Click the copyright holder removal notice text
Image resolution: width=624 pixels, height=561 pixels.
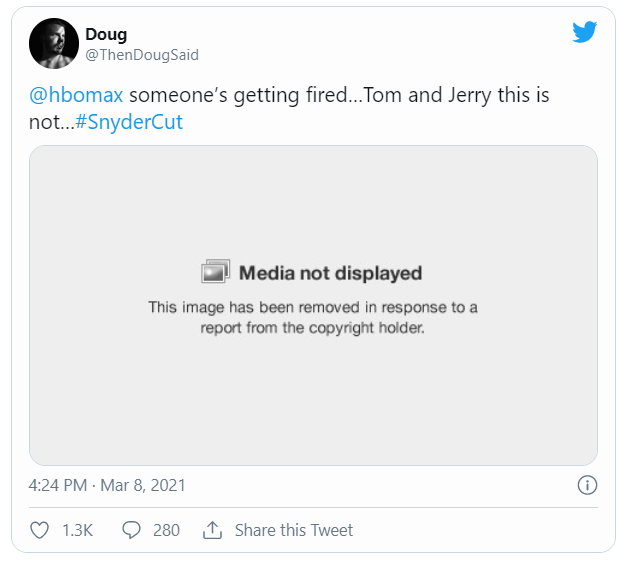pyautogui.click(x=313, y=317)
